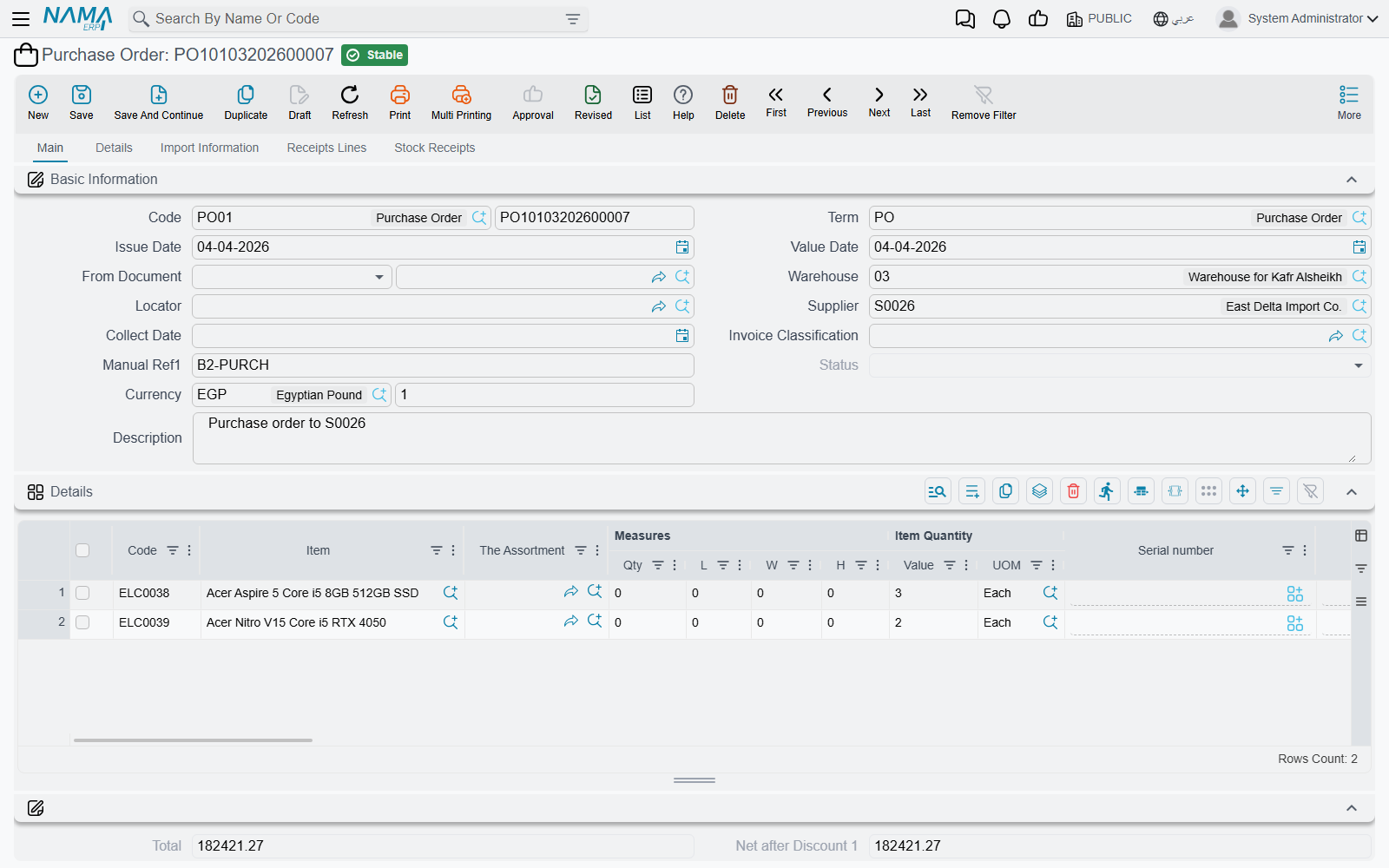Click the Description text area
Viewport: 1389px width, 868px height.
(x=781, y=438)
